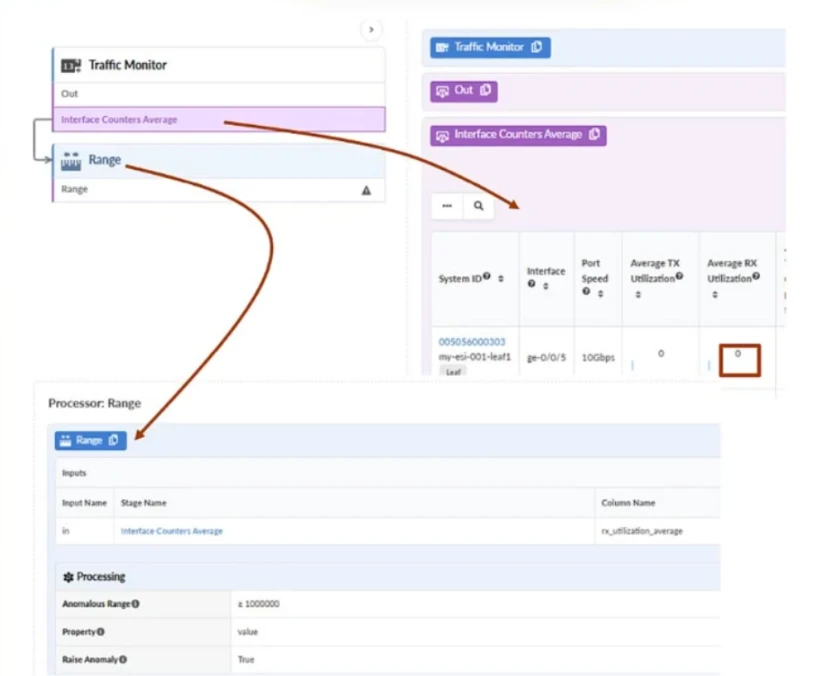Viewport: 816px width, 676px height.
Task: Show help for Anomalous Range property
Action: 135,604
